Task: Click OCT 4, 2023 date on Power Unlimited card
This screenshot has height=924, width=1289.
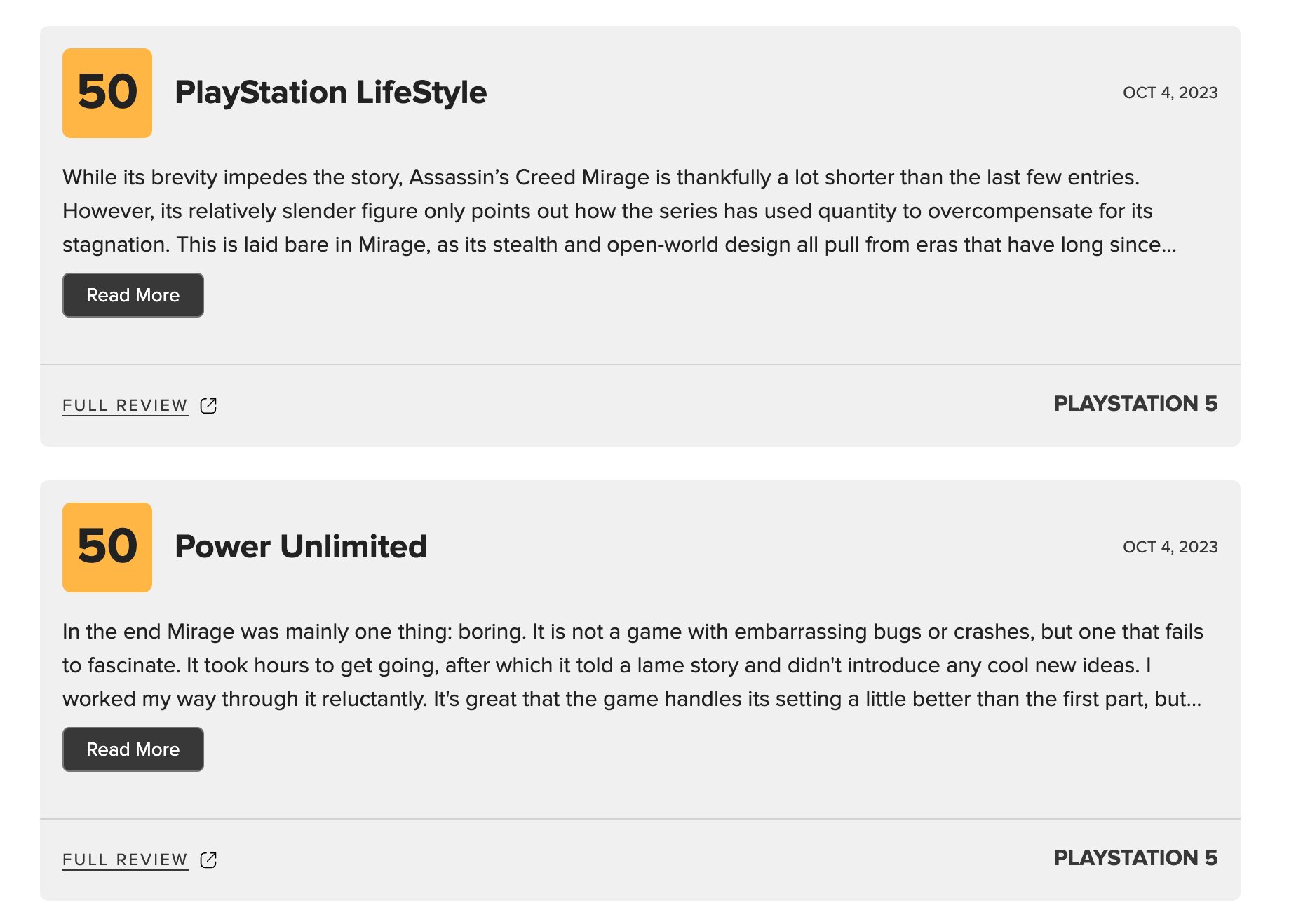Action: [1170, 547]
